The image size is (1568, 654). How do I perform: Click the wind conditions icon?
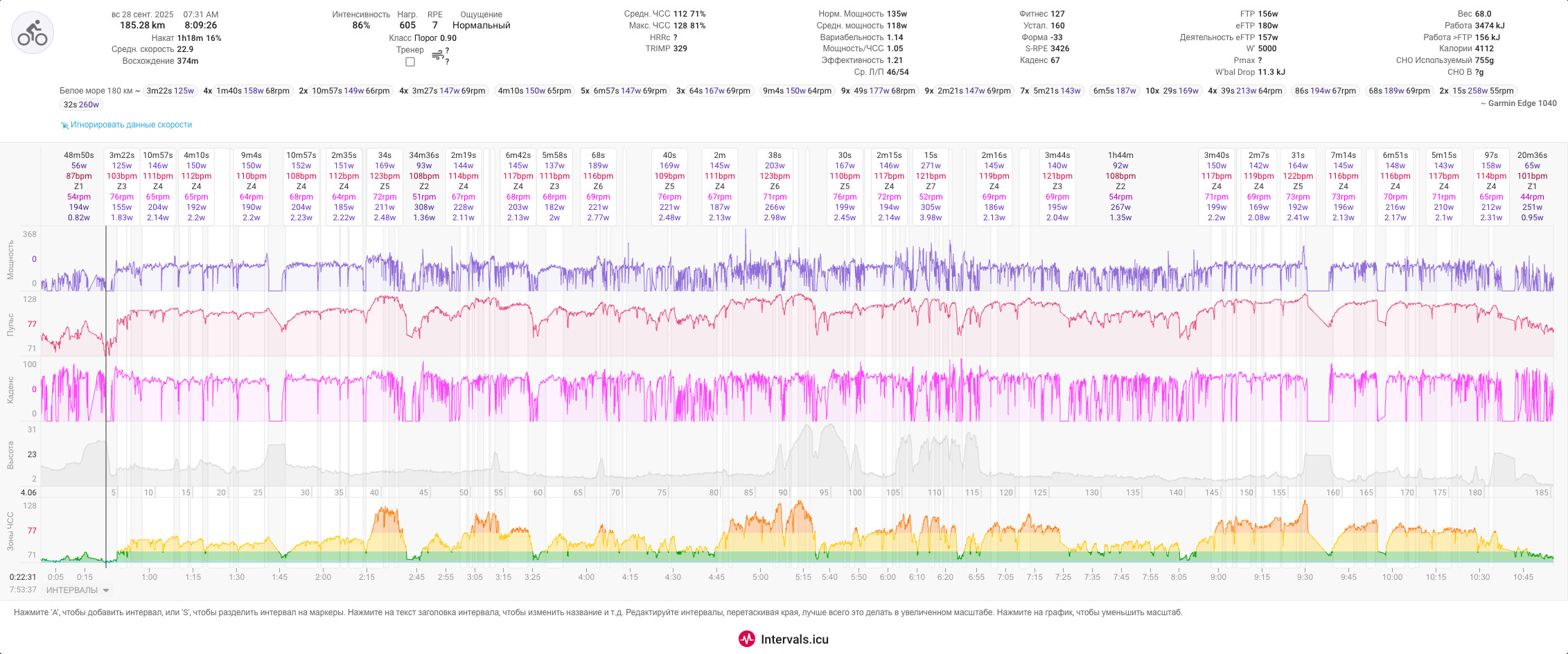click(437, 55)
